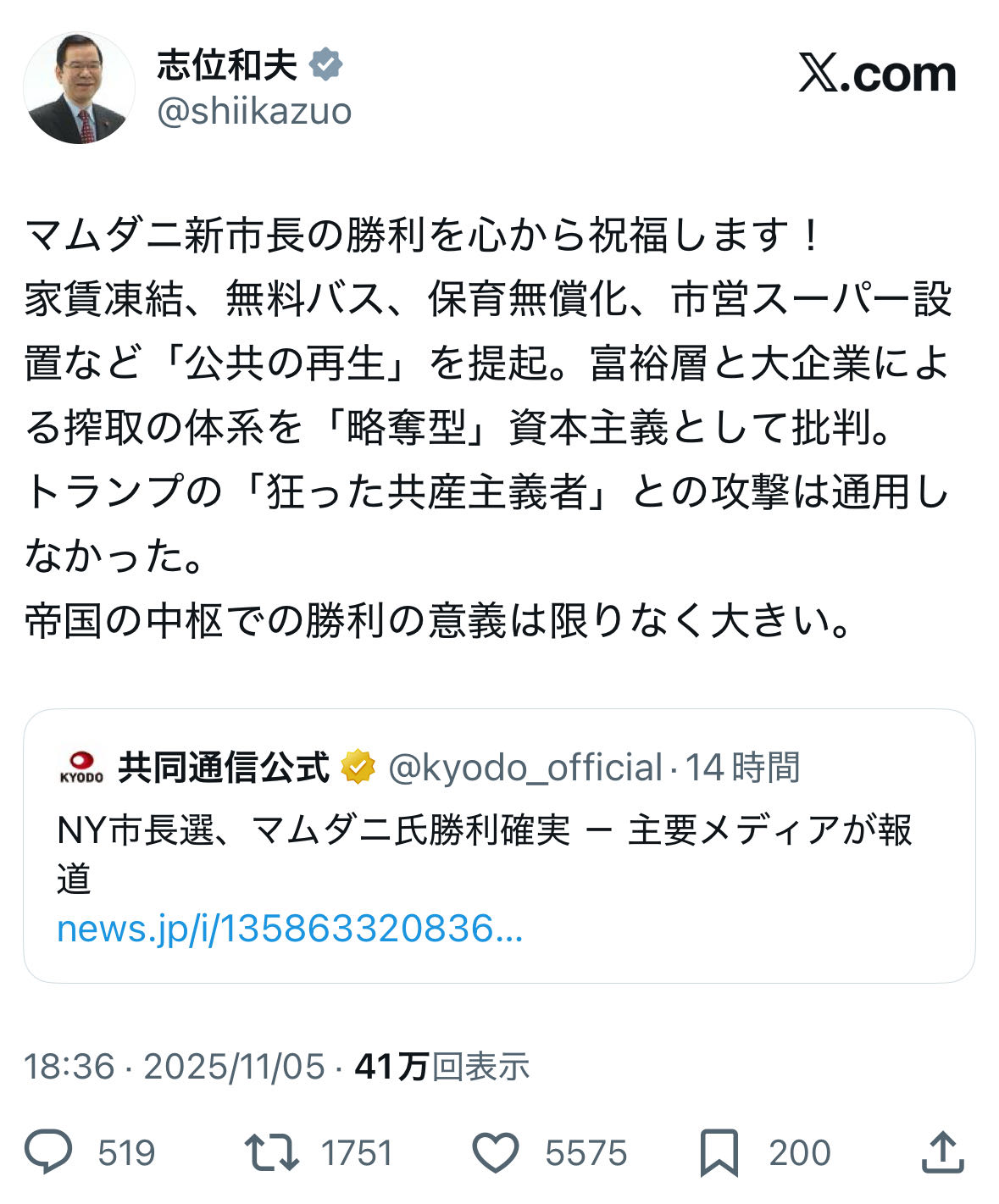The image size is (999, 1204).
Task: Click the gold verified badge beside 共同通信公式
Action: (358, 767)
